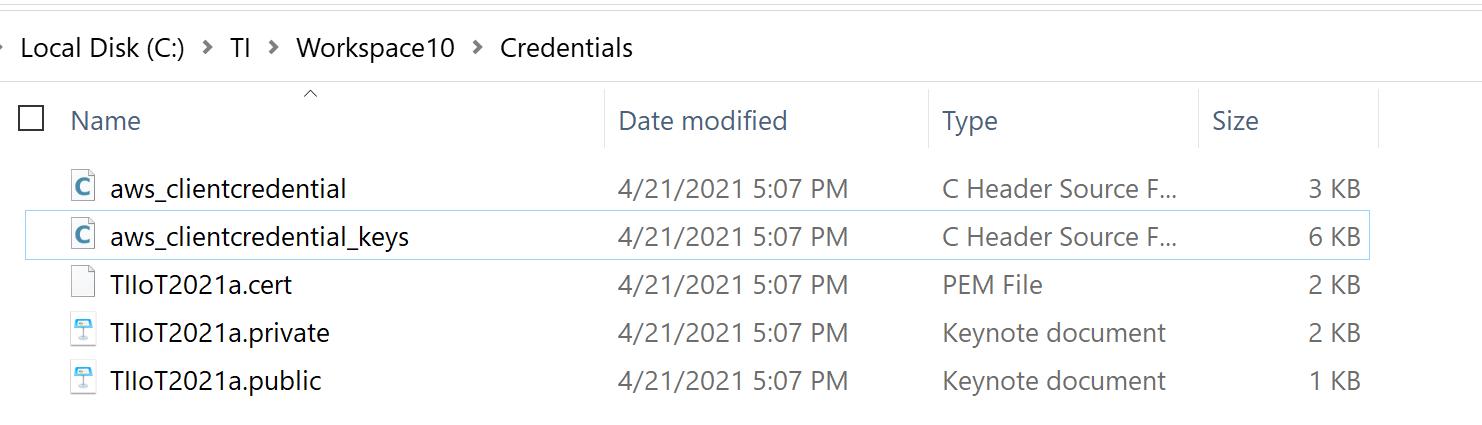Toggle the select-all checkbox beside Name

click(32, 119)
